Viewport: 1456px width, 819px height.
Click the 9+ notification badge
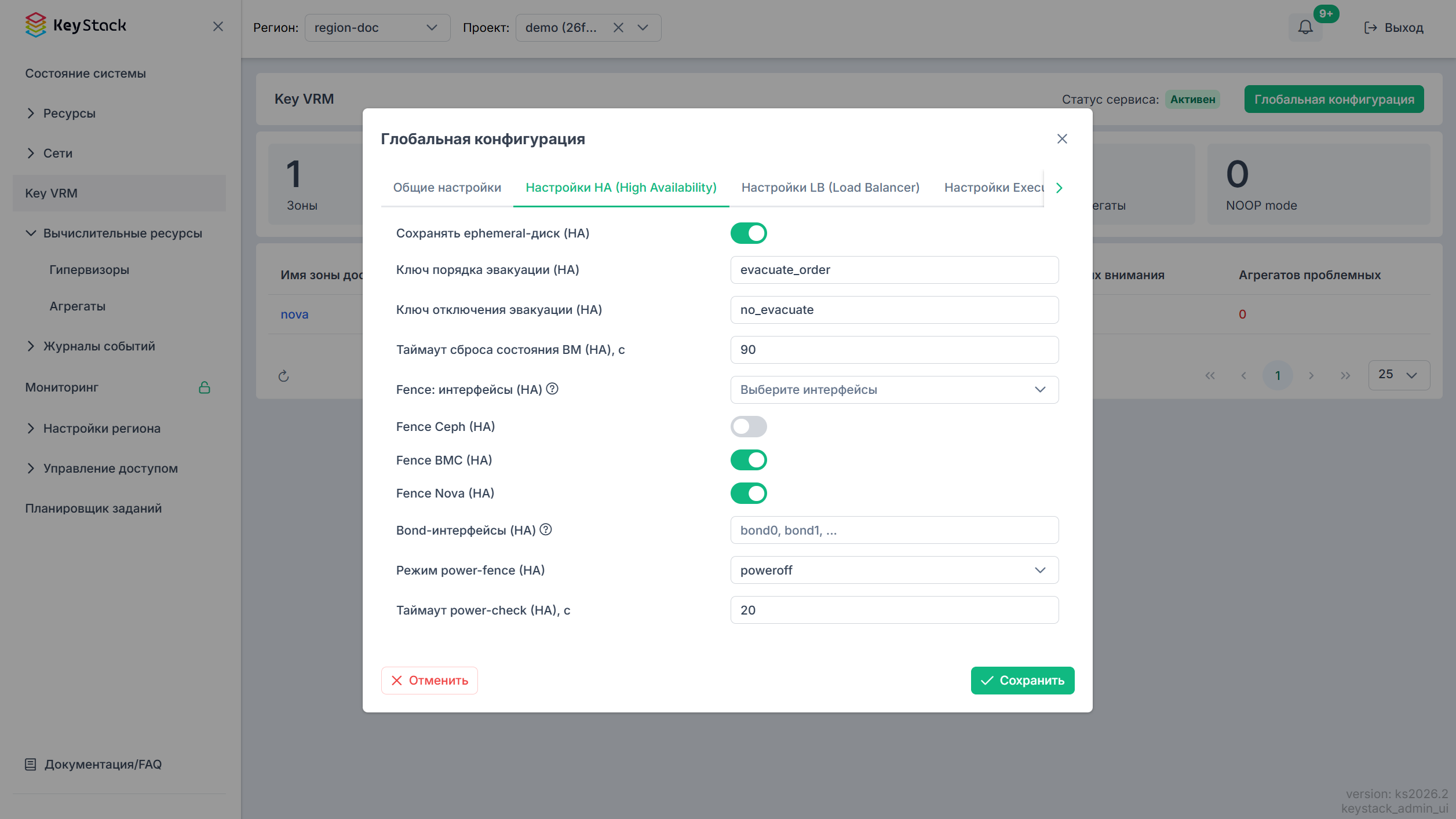1326,14
